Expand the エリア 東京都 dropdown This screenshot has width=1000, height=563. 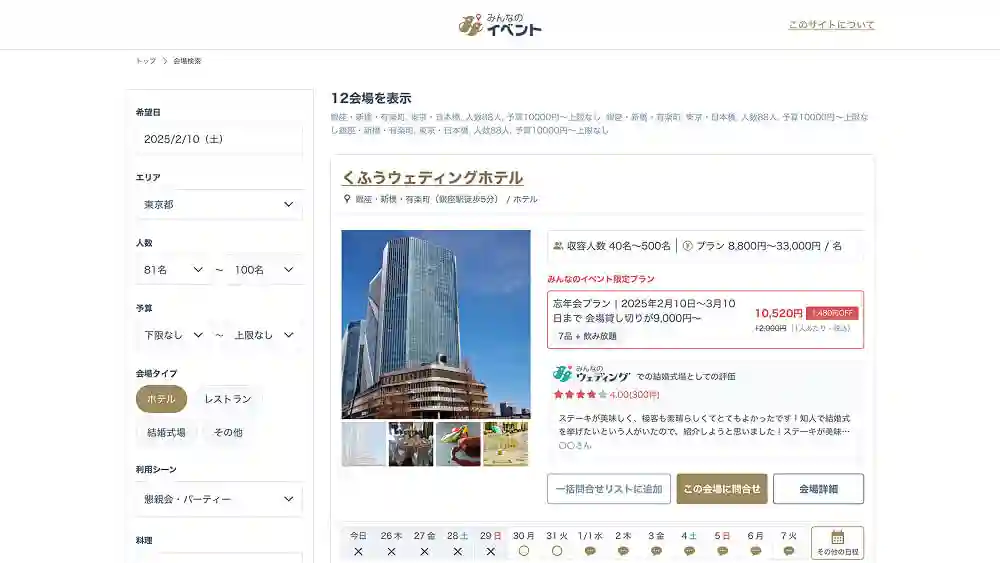pyautogui.click(x=219, y=205)
